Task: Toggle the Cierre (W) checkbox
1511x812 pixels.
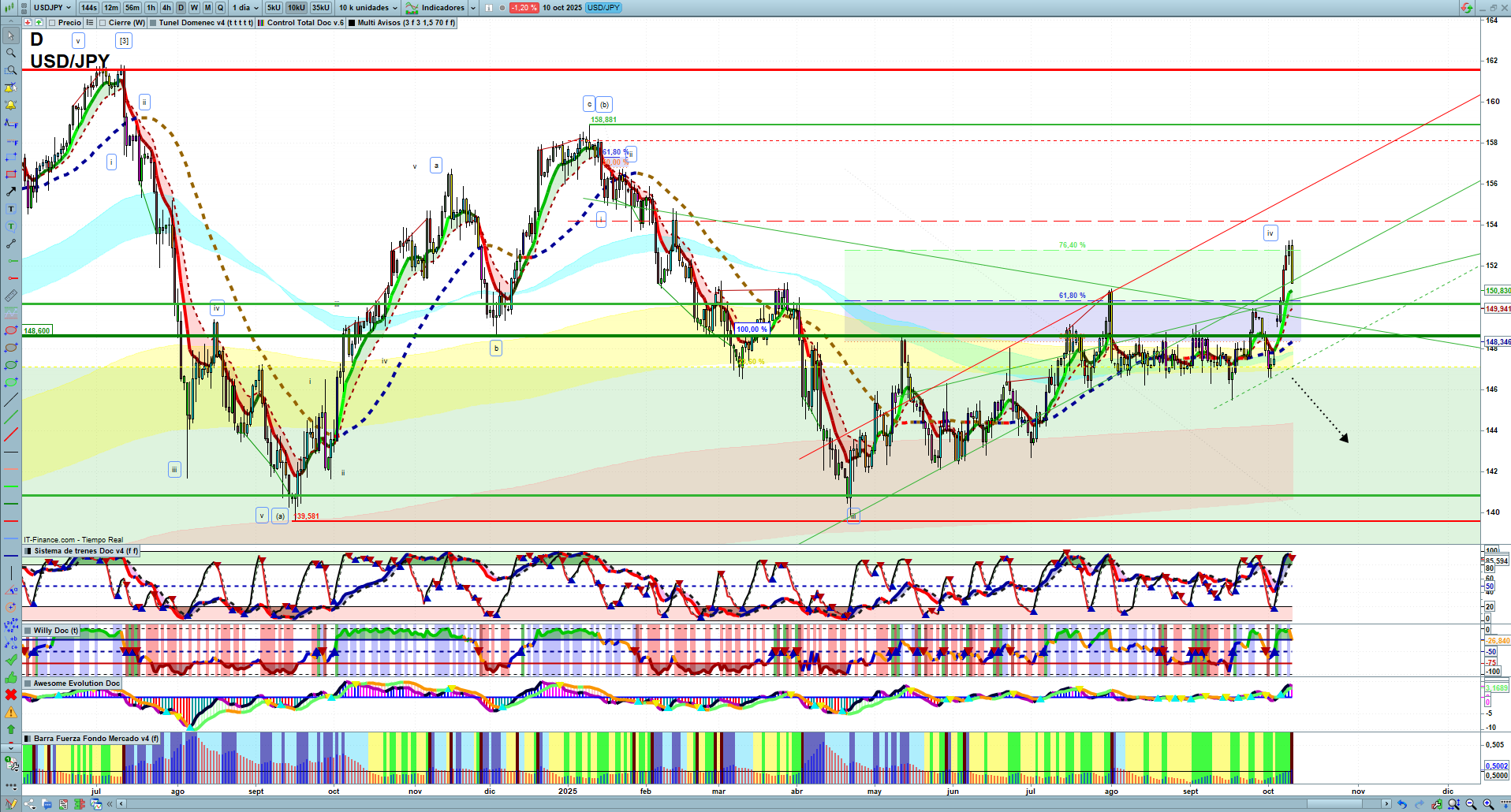Action: coord(103,23)
